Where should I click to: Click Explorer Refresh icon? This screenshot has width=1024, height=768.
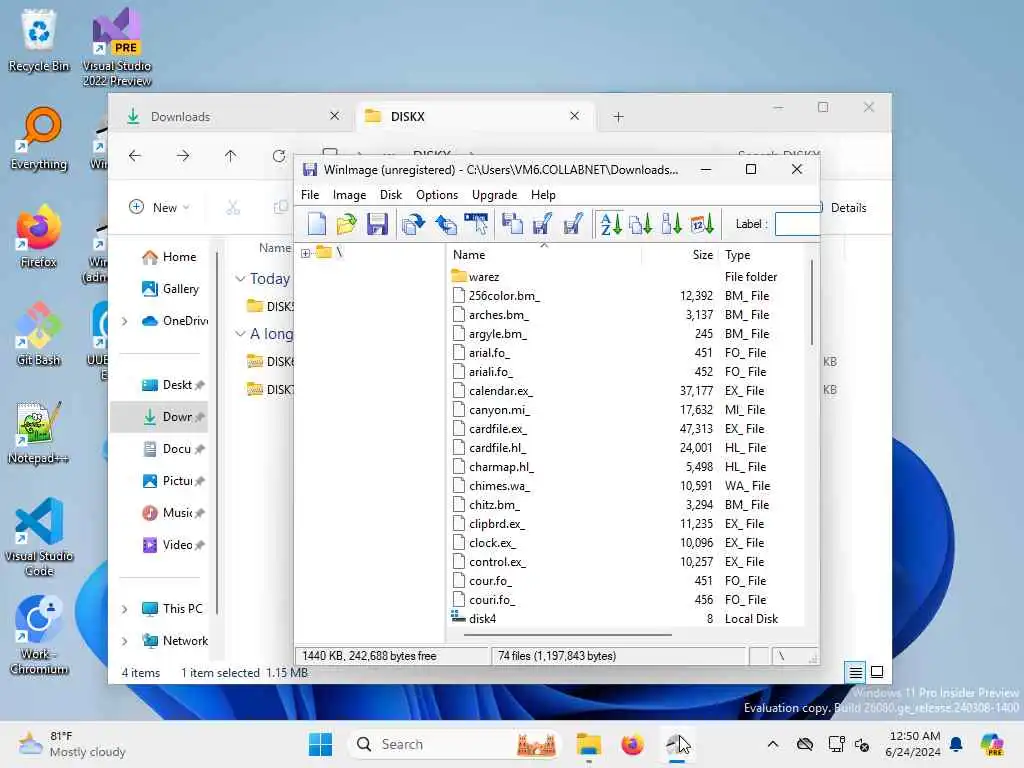click(x=279, y=155)
